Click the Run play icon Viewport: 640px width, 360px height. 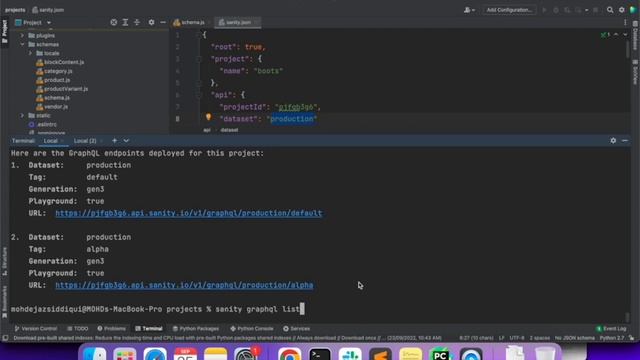click(x=544, y=10)
